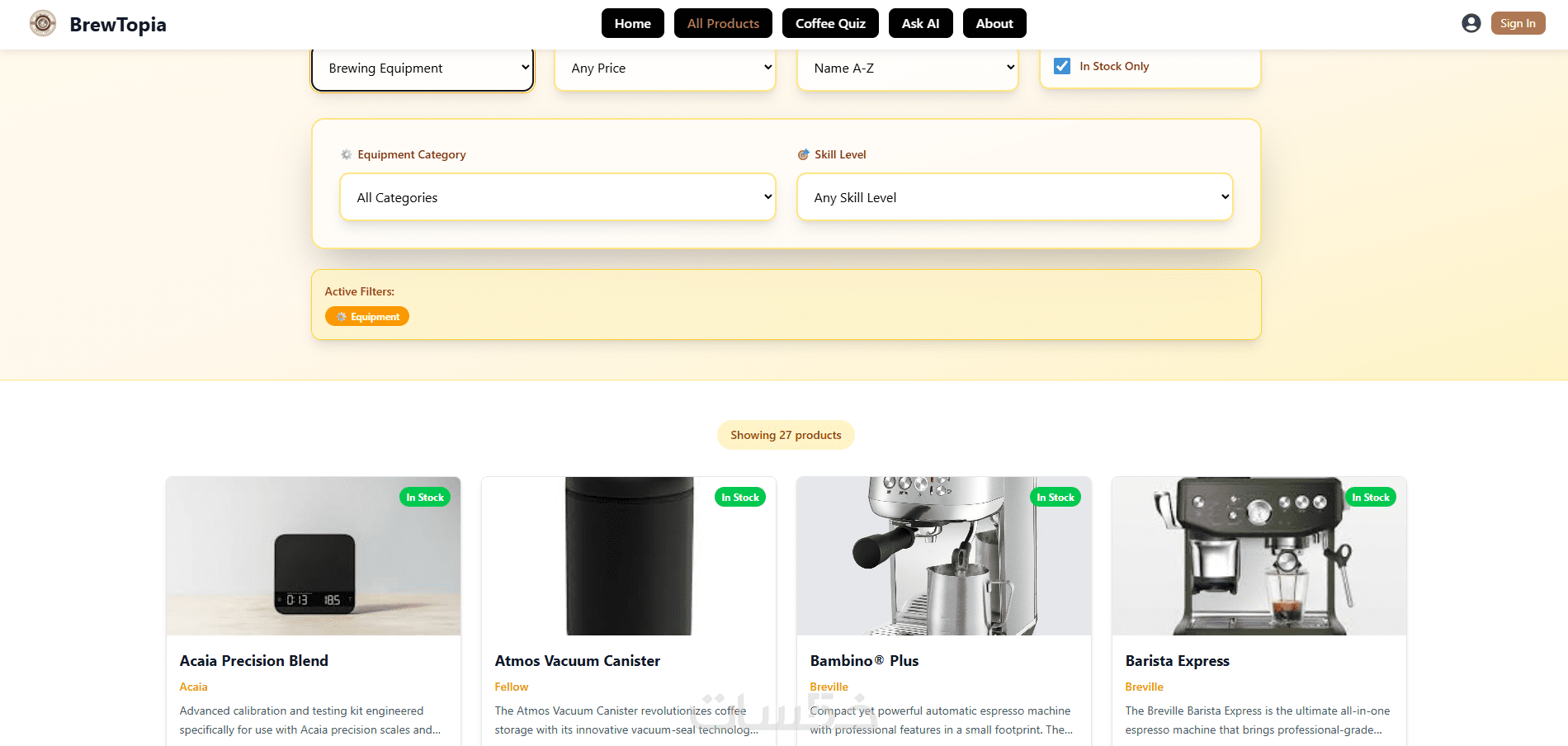
Task: Click the Sign In button
Action: (x=1518, y=23)
